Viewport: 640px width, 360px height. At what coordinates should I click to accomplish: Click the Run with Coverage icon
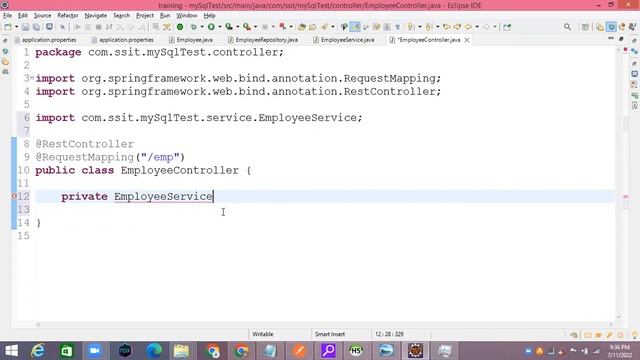pyautogui.click(x=229, y=27)
